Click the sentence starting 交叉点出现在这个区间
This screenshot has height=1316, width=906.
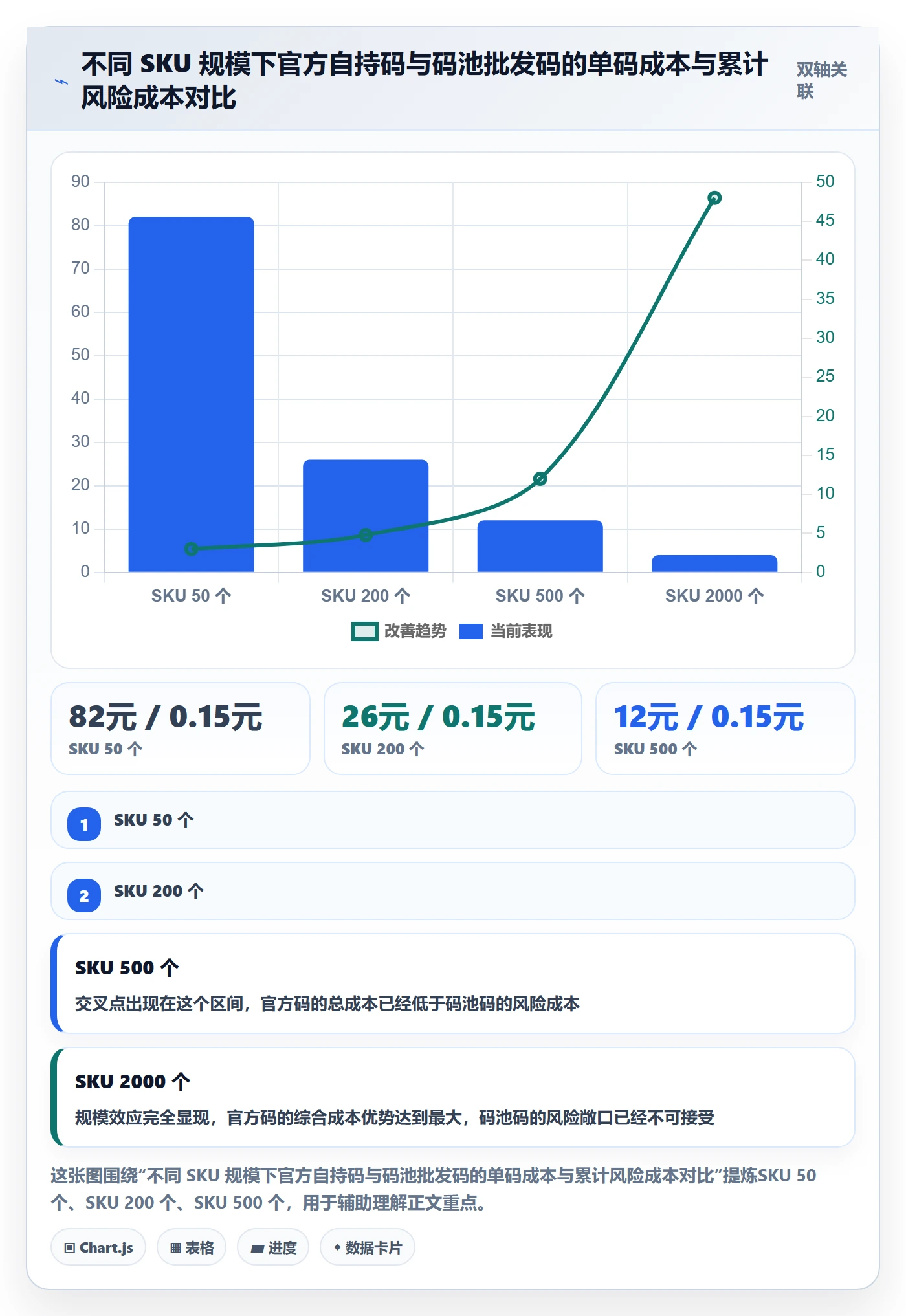click(x=327, y=1003)
